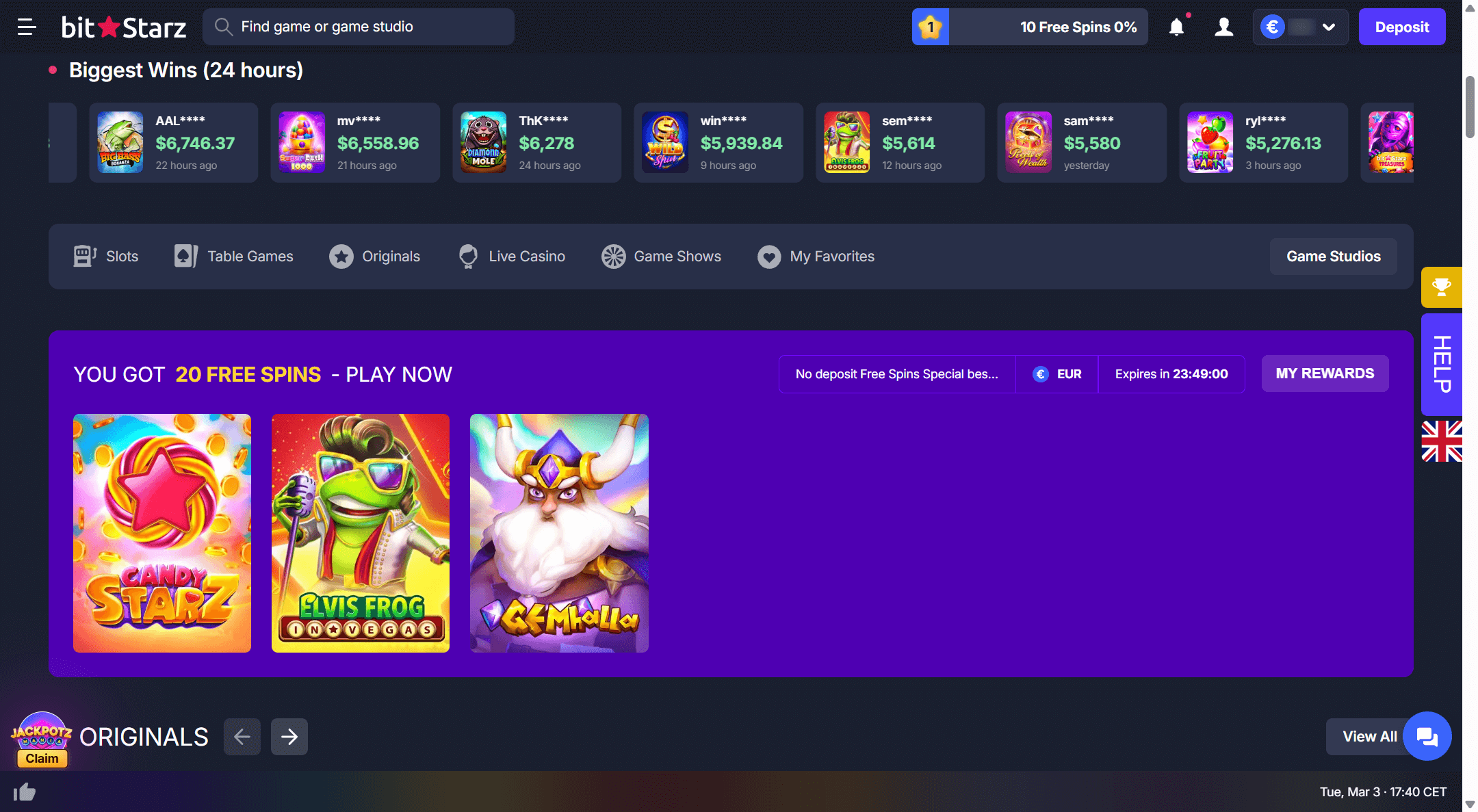Click the level 1 star badge
Screen dimensions: 1478x812
(930, 27)
